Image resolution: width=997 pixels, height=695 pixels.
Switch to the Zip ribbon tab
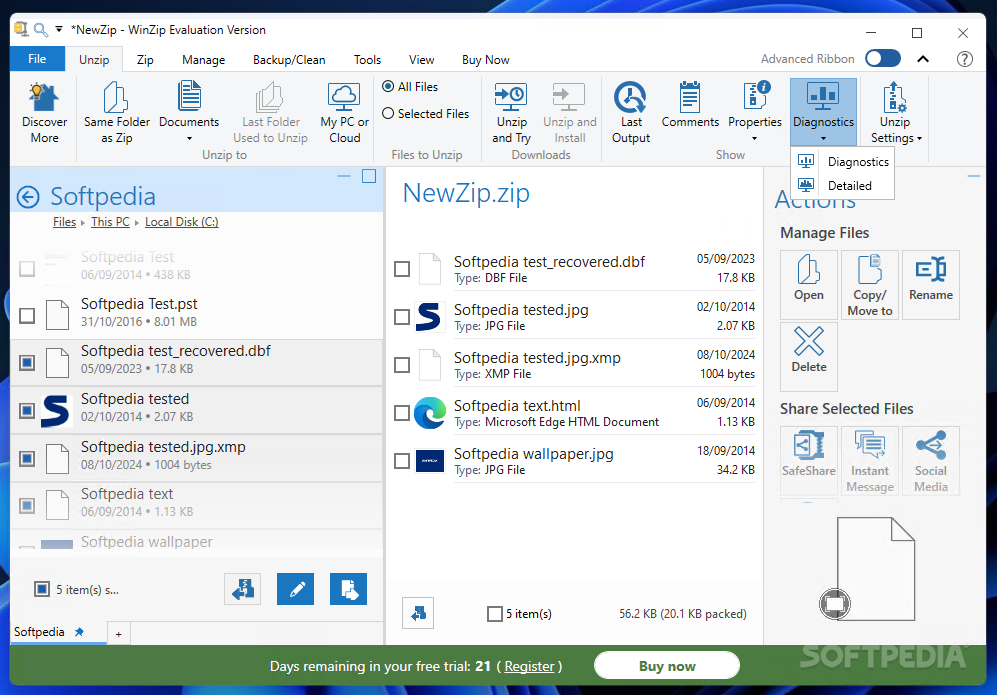[145, 59]
